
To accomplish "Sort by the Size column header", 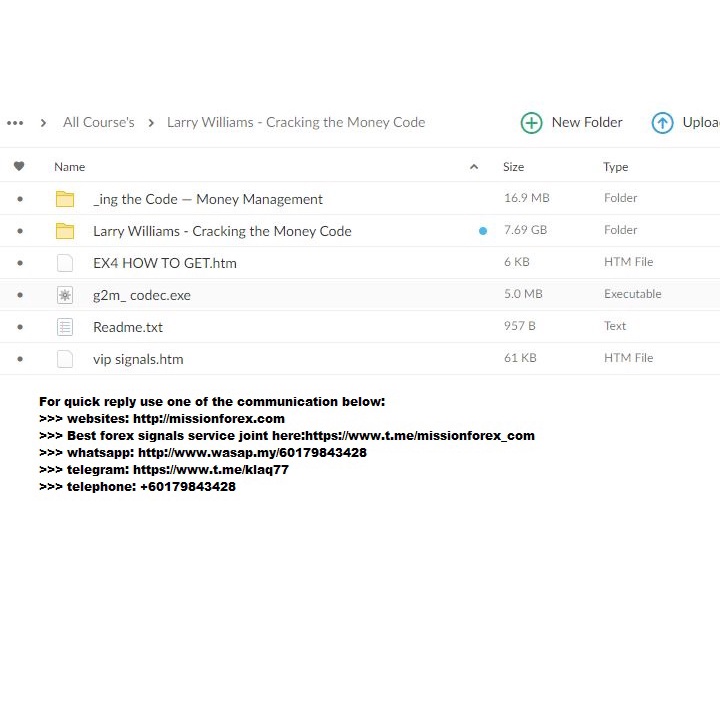I will coord(513,167).
